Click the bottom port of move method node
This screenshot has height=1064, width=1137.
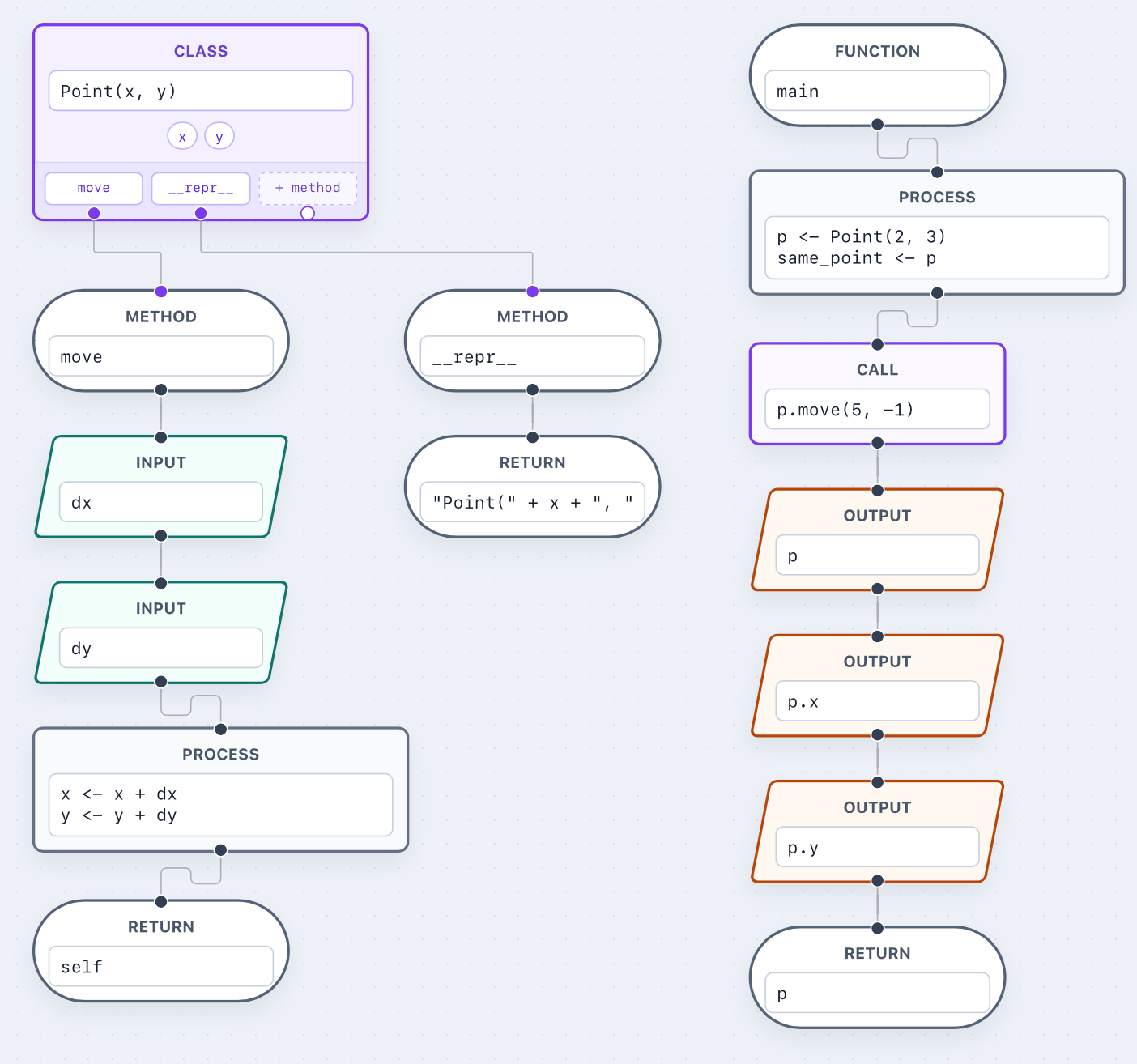(x=161, y=390)
